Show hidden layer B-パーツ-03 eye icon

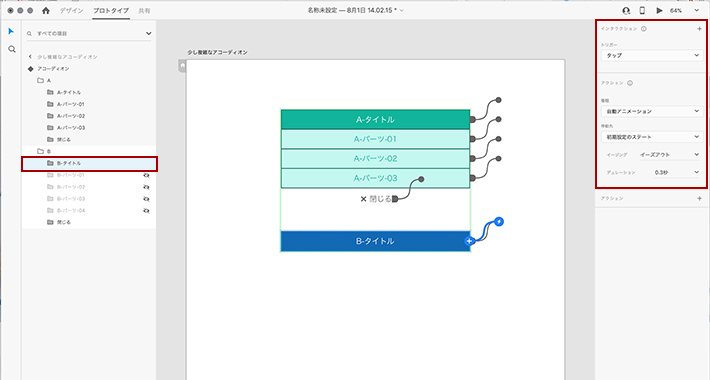pyautogui.click(x=146, y=199)
